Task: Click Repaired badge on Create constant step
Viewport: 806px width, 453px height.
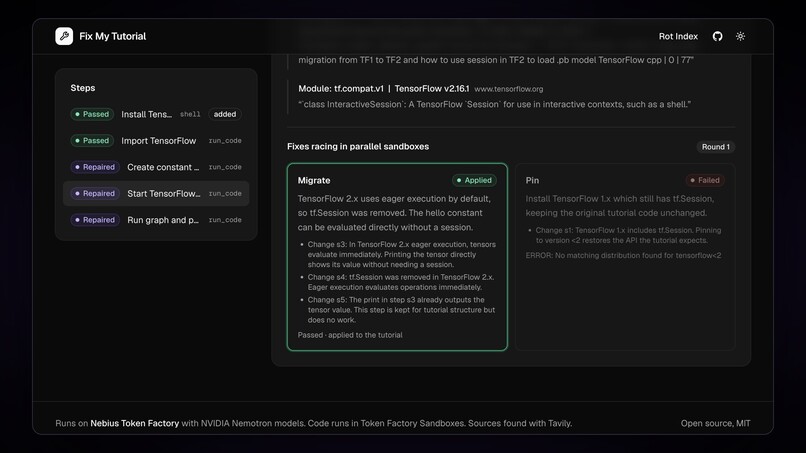Action: click(x=95, y=167)
